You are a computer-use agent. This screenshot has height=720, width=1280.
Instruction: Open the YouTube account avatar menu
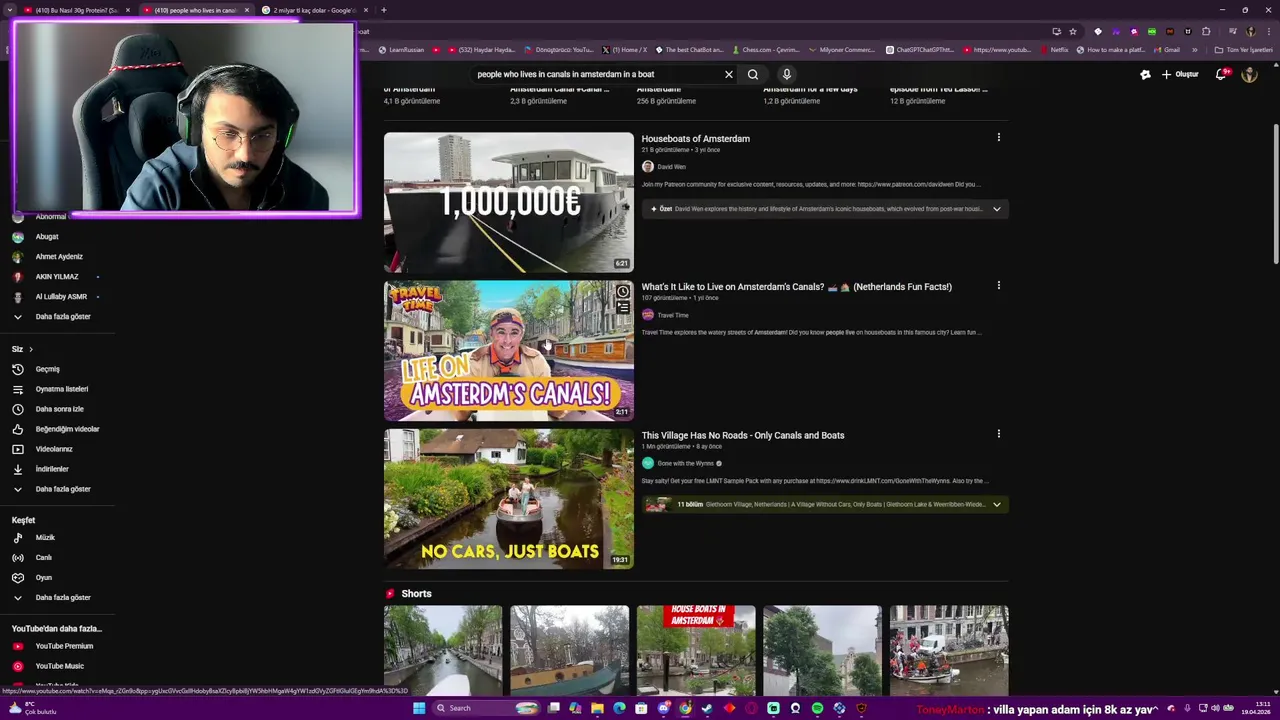coord(1249,74)
